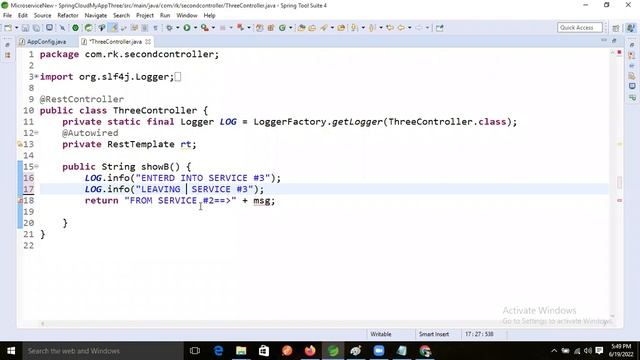Open the New wizard dropdown arrow

(x=16, y=28)
